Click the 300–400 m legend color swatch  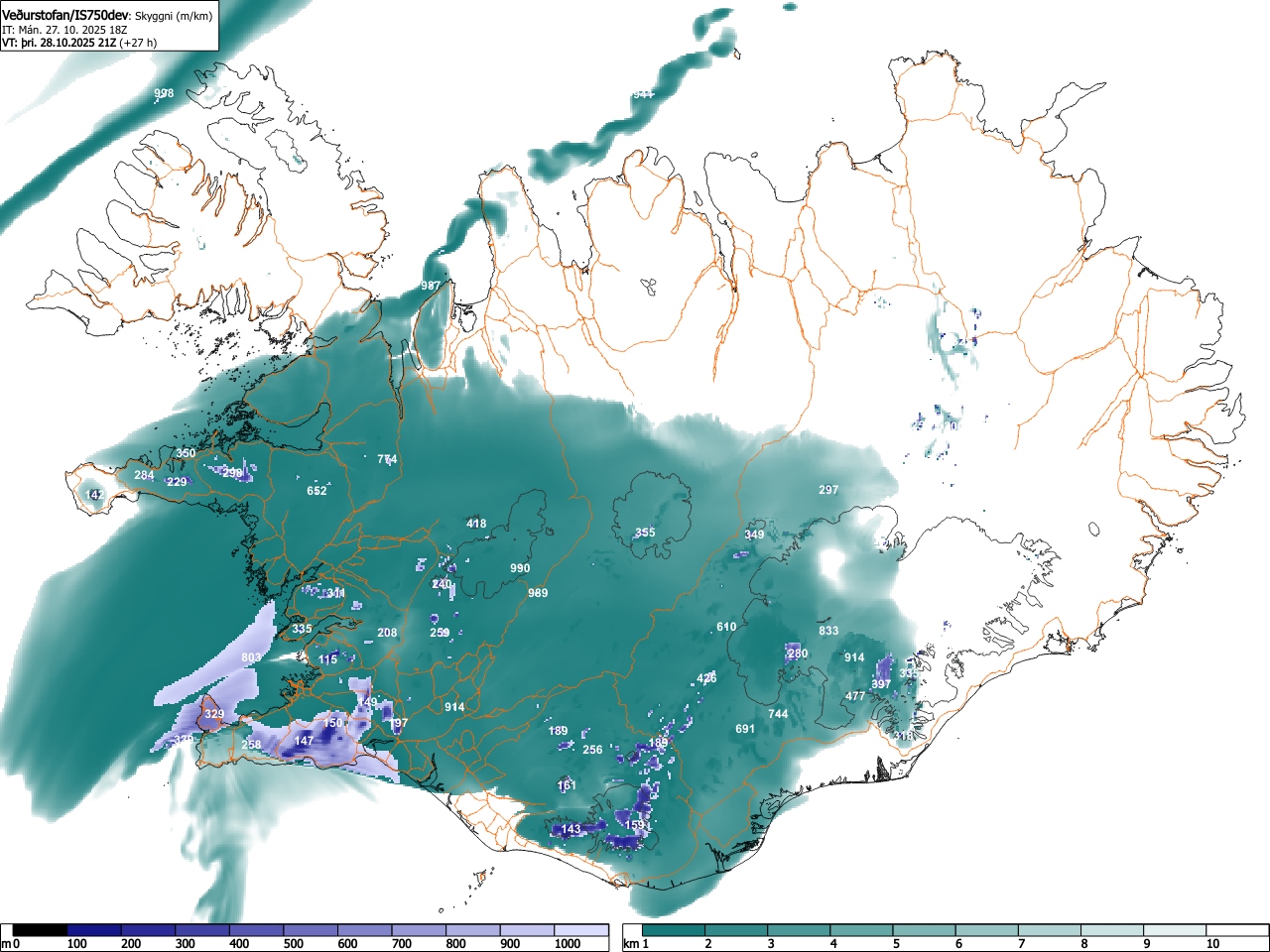point(202,930)
